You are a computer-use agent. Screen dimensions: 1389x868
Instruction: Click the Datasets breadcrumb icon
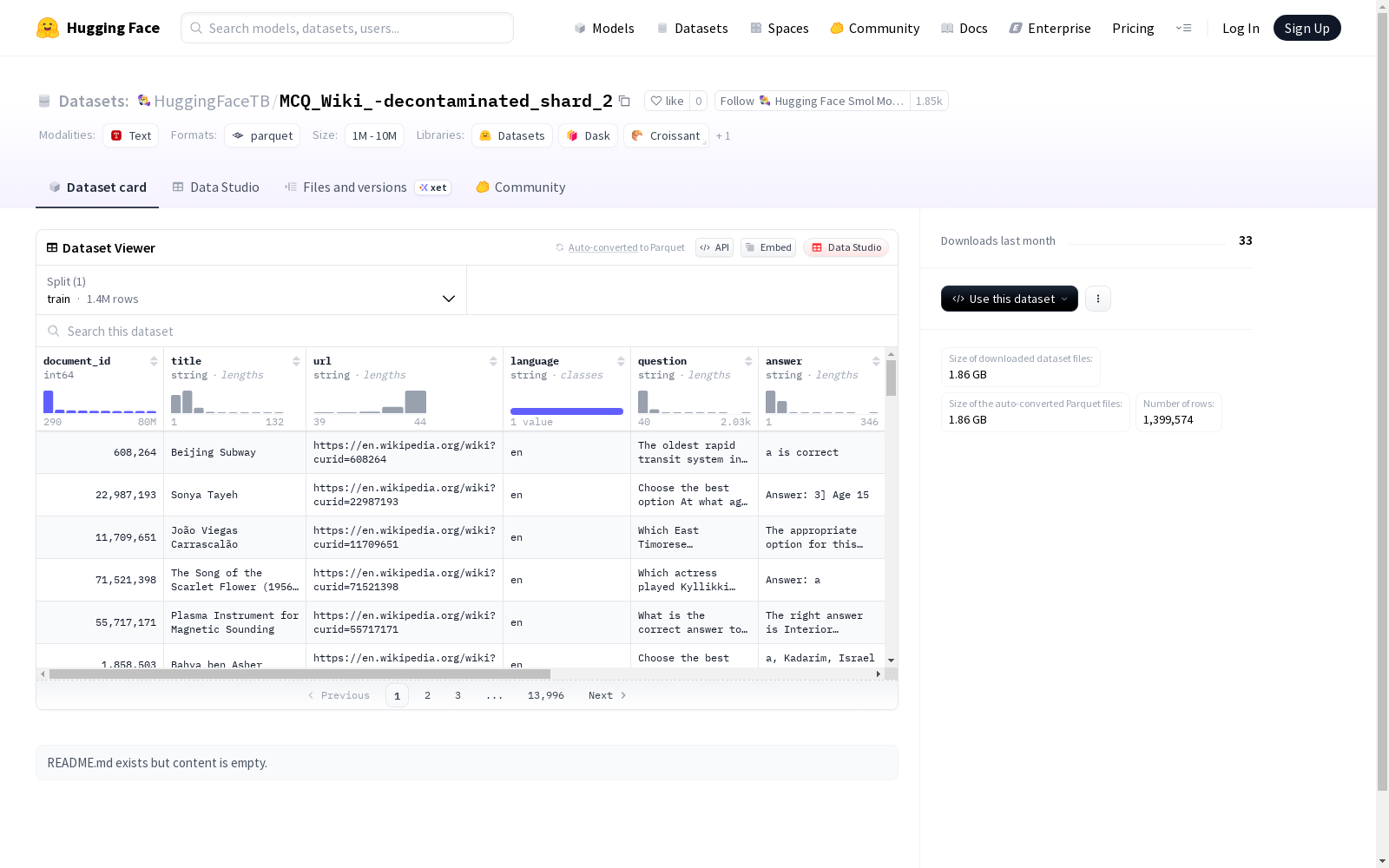pos(44,101)
